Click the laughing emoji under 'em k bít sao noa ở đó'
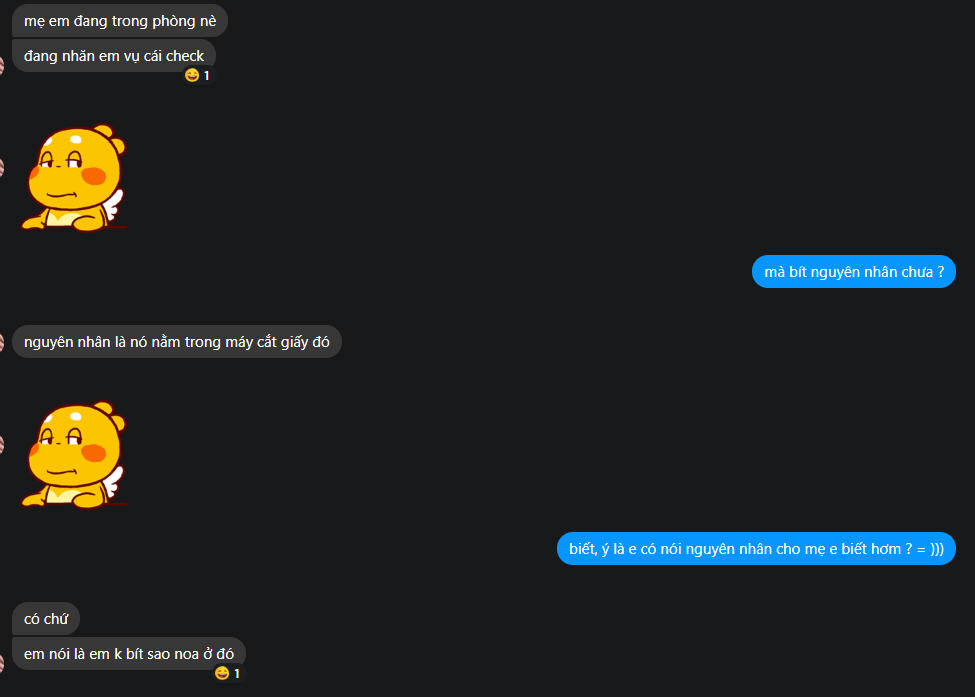The height and width of the screenshot is (697, 975). (x=222, y=673)
